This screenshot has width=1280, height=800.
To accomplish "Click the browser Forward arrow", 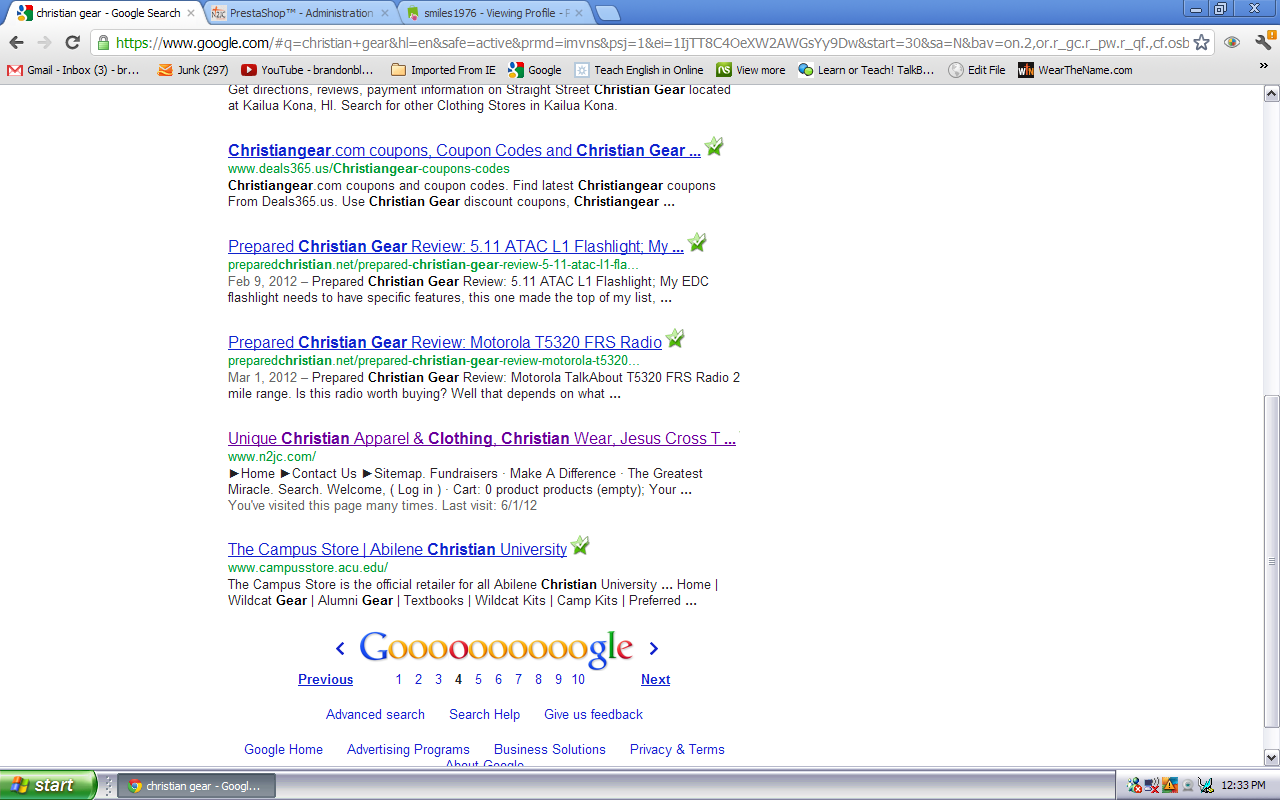I will (x=44, y=43).
